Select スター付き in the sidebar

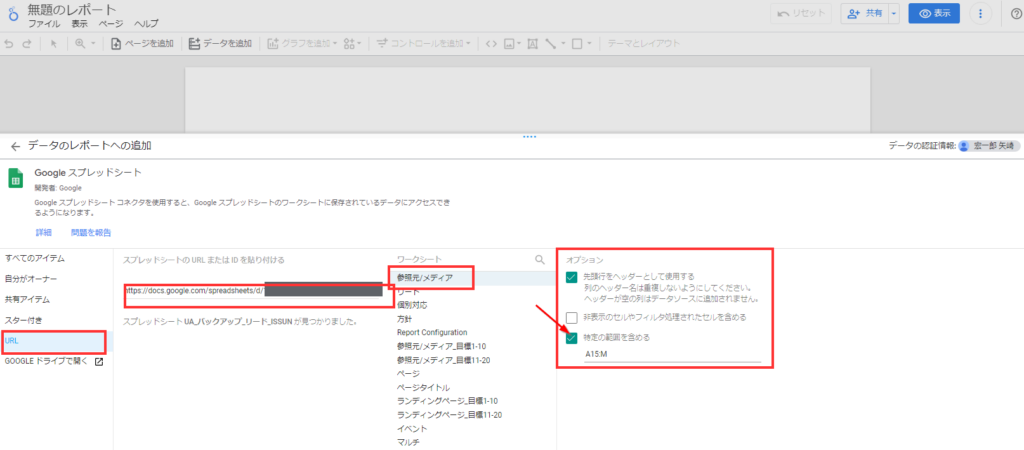24,321
